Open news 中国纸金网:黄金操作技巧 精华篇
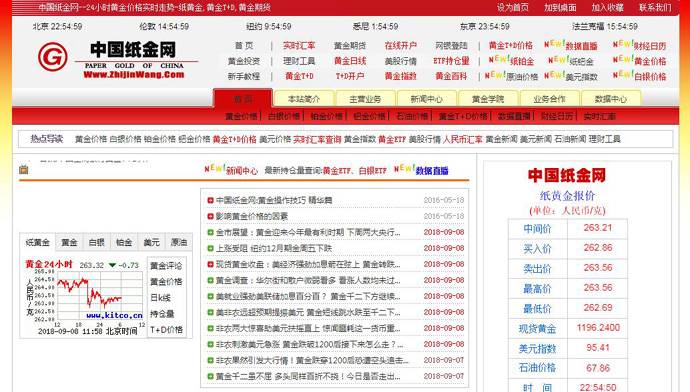 (274, 200)
